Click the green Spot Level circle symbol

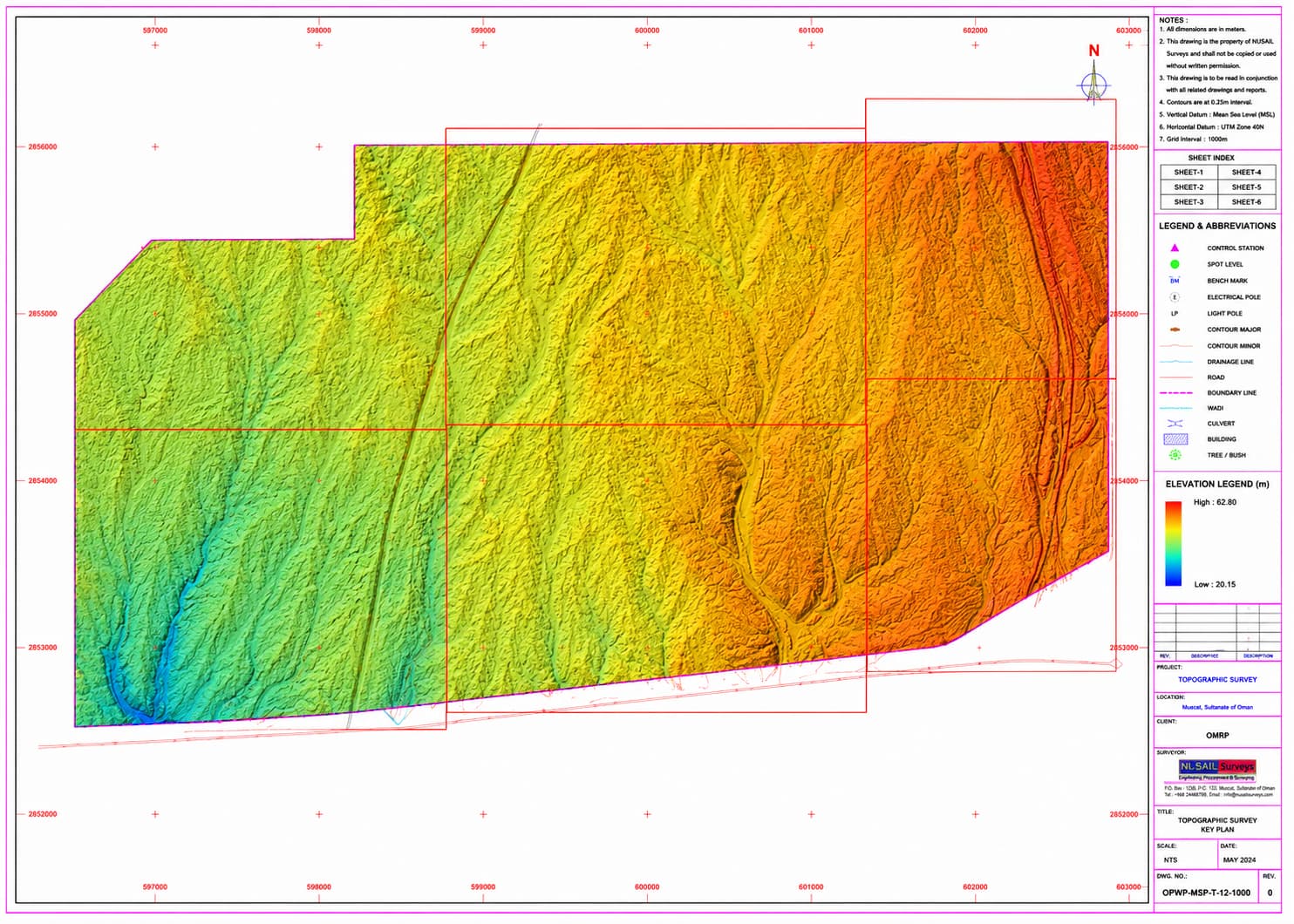pos(1175,264)
